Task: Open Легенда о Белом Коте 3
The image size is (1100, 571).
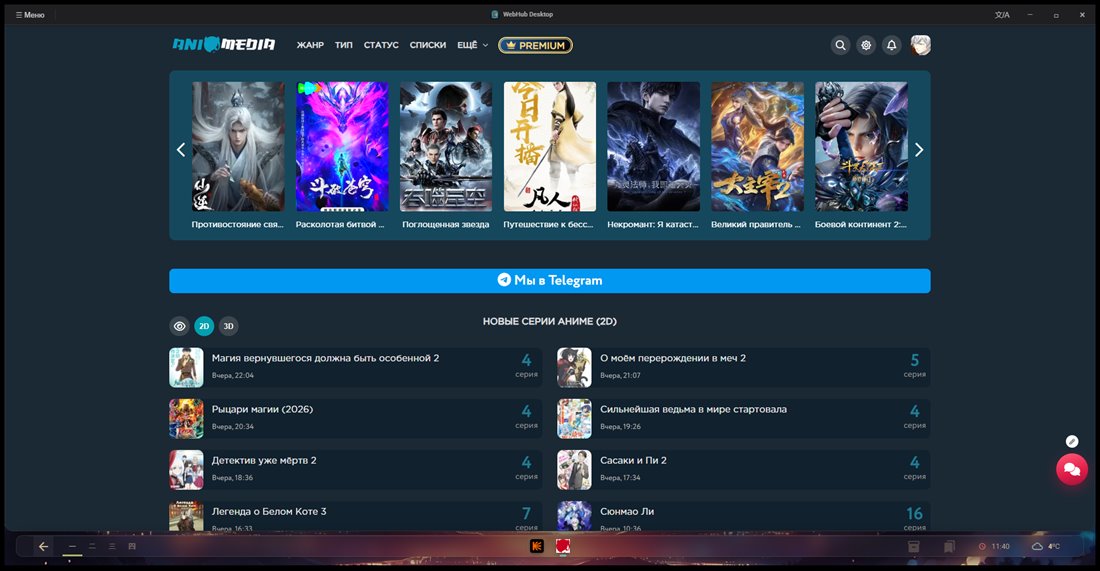Action: 356,516
